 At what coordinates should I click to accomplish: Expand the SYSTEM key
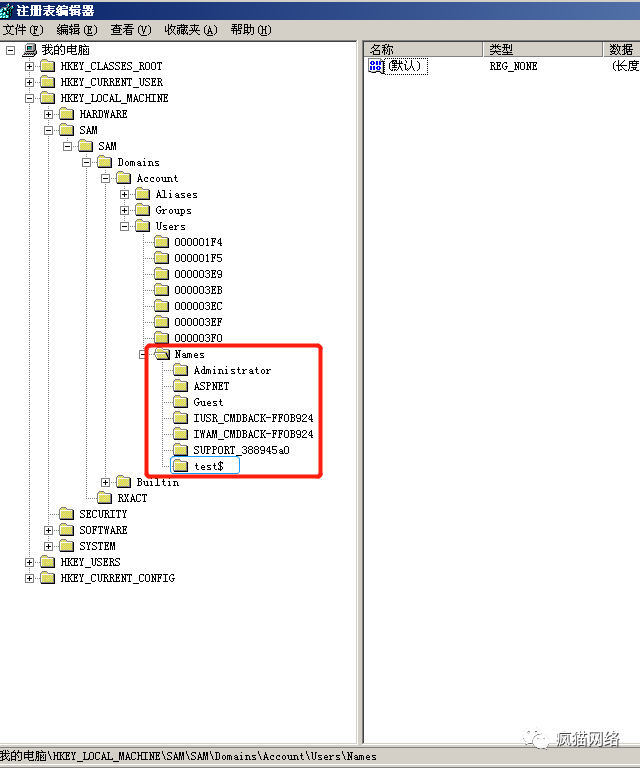point(48,546)
